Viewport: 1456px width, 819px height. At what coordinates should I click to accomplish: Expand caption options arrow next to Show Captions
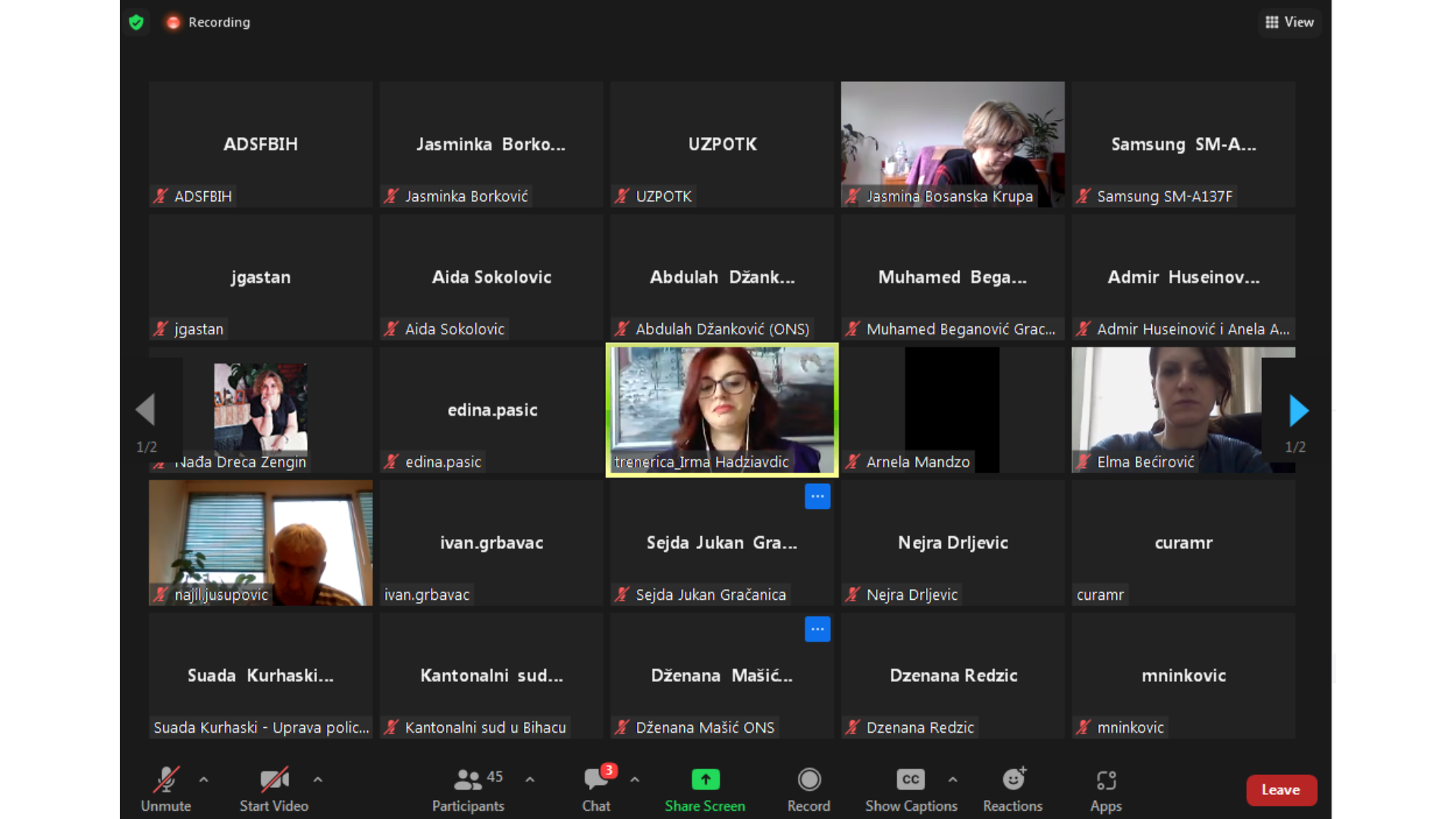[x=952, y=779]
